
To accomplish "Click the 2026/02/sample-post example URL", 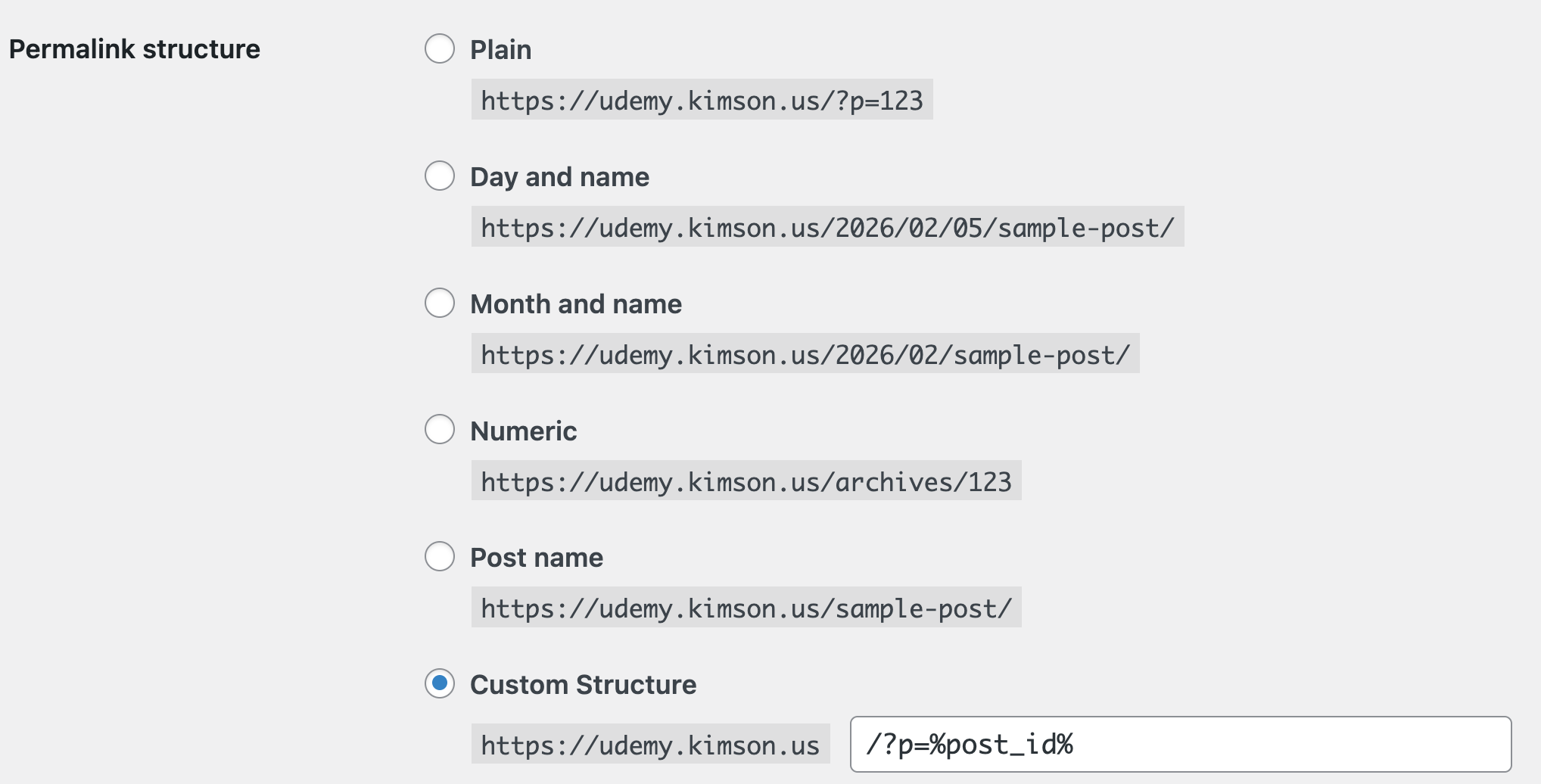I will [x=805, y=354].
